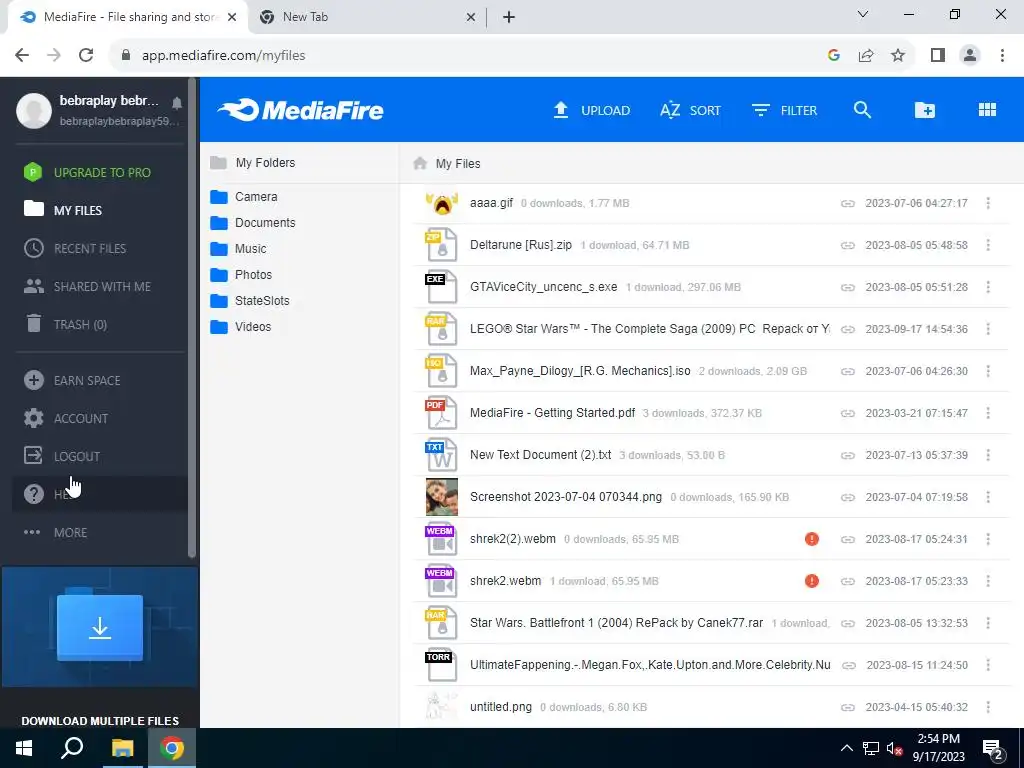1024x768 pixels.
Task: Click share link icon for aaaa.gif
Action: (848, 203)
